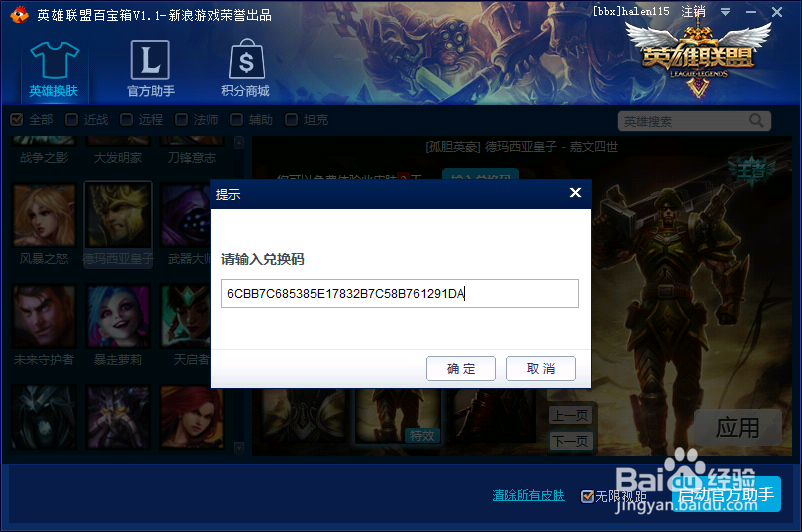Click the 启动官方助手 button
Image resolution: width=802 pixels, height=532 pixels.
coord(726,494)
